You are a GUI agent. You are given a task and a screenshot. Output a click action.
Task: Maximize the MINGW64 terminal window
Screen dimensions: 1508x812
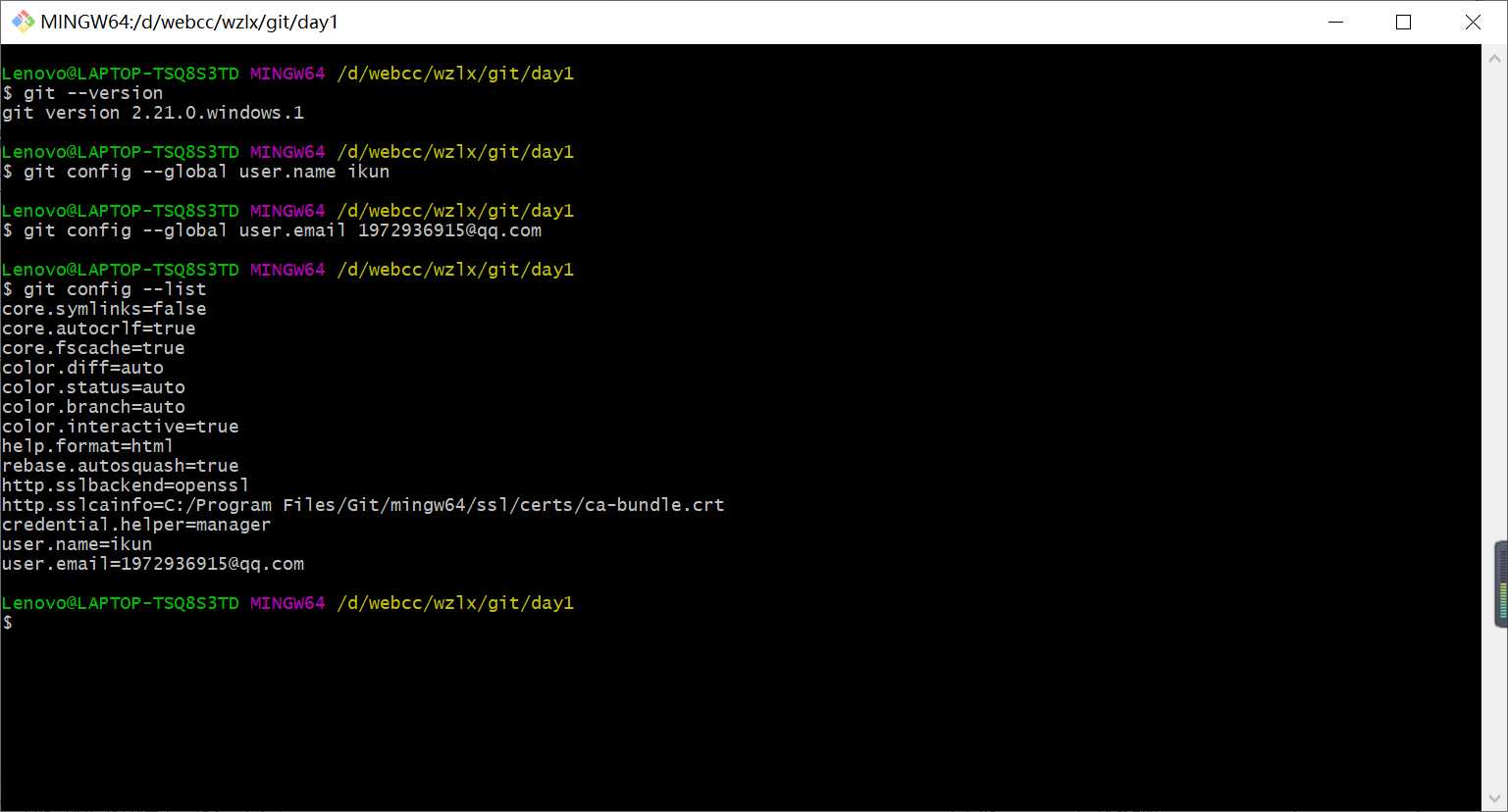coord(1403,22)
